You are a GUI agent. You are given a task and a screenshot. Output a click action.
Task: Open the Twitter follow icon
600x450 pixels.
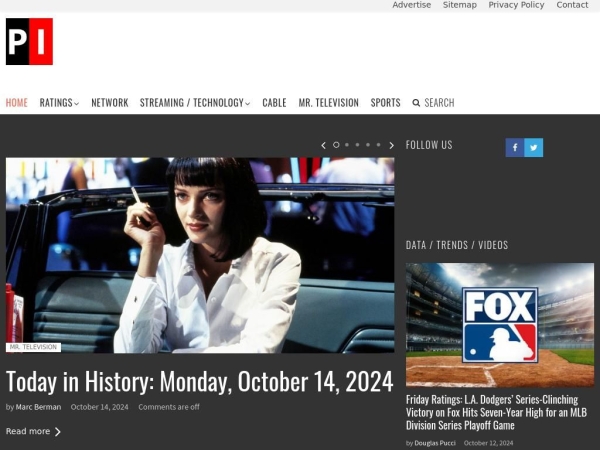533,147
